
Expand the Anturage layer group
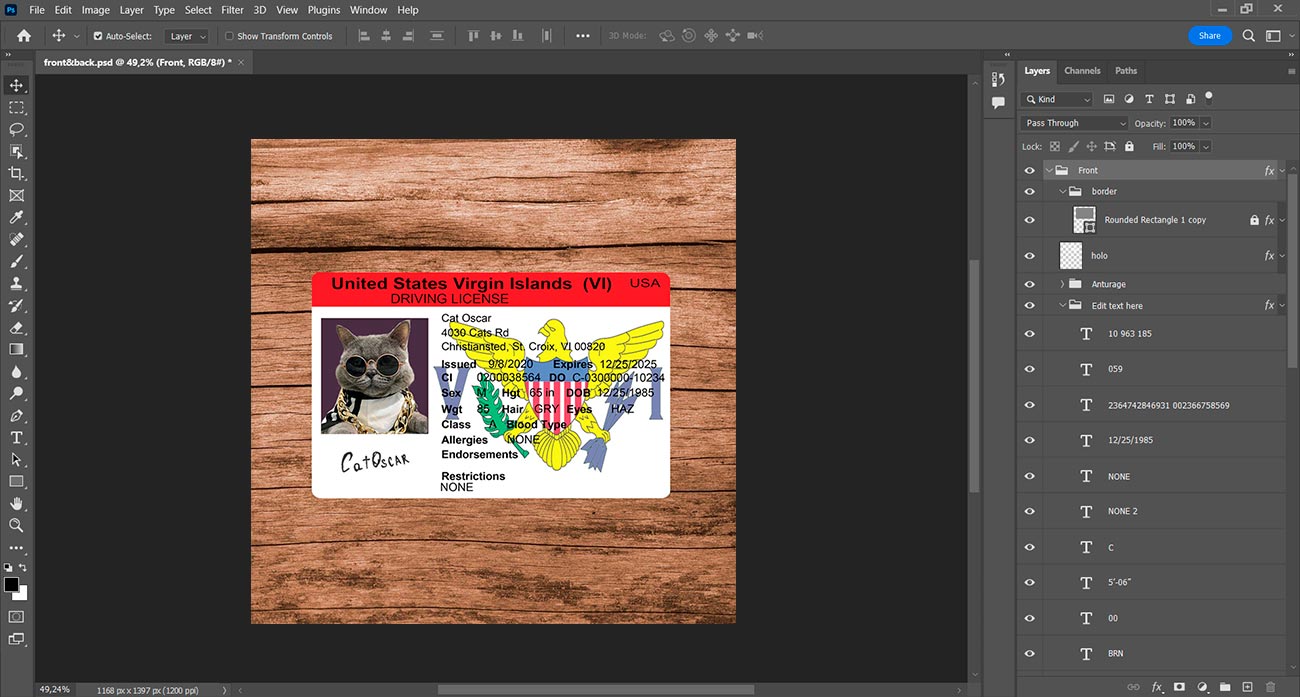click(x=1062, y=284)
